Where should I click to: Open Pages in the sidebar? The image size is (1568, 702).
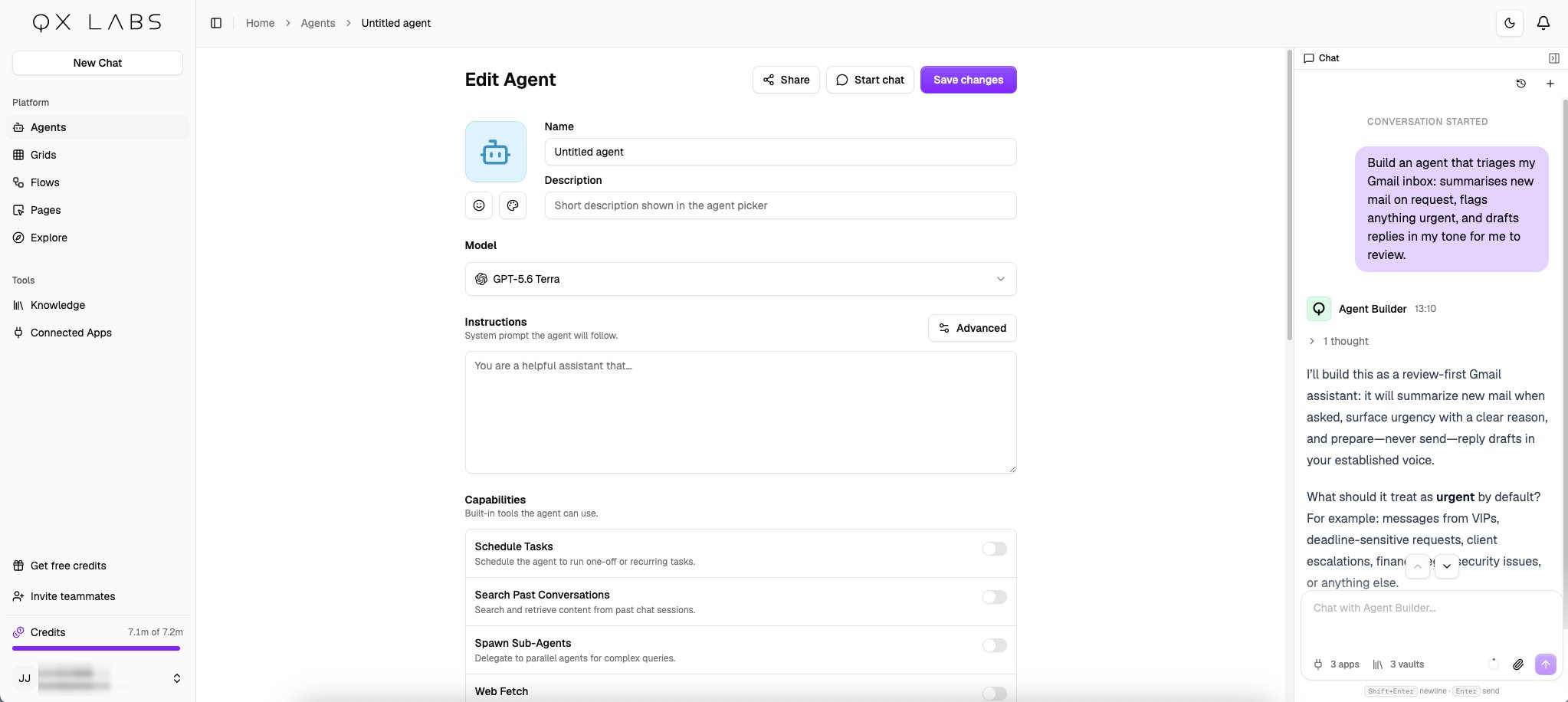click(97, 210)
